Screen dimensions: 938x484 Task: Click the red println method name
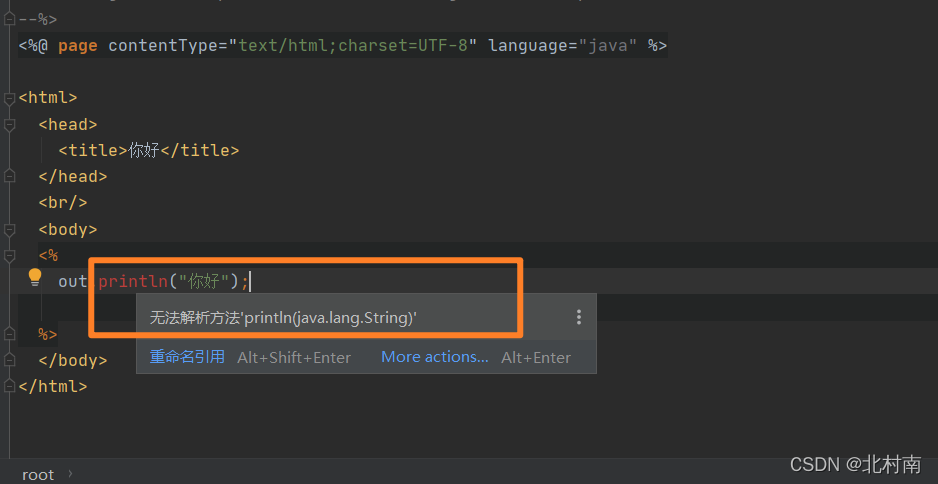pyautogui.click(x=133, y=281)
